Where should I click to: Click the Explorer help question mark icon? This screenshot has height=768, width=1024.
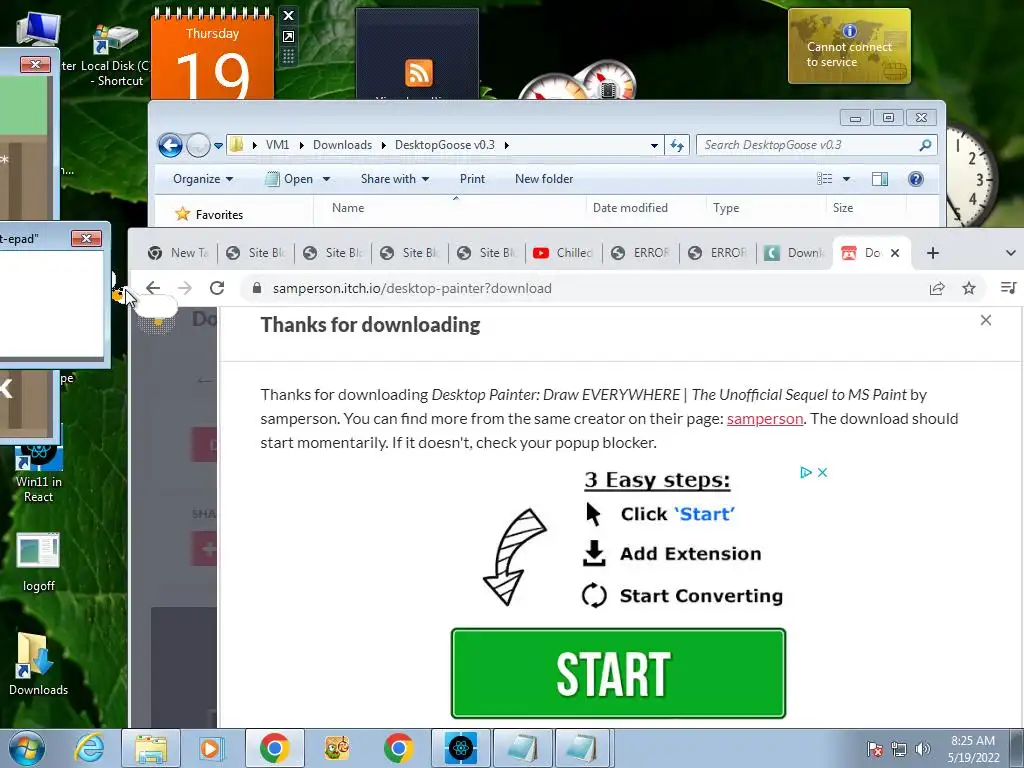pyautogui.click(x=916, y=179)
